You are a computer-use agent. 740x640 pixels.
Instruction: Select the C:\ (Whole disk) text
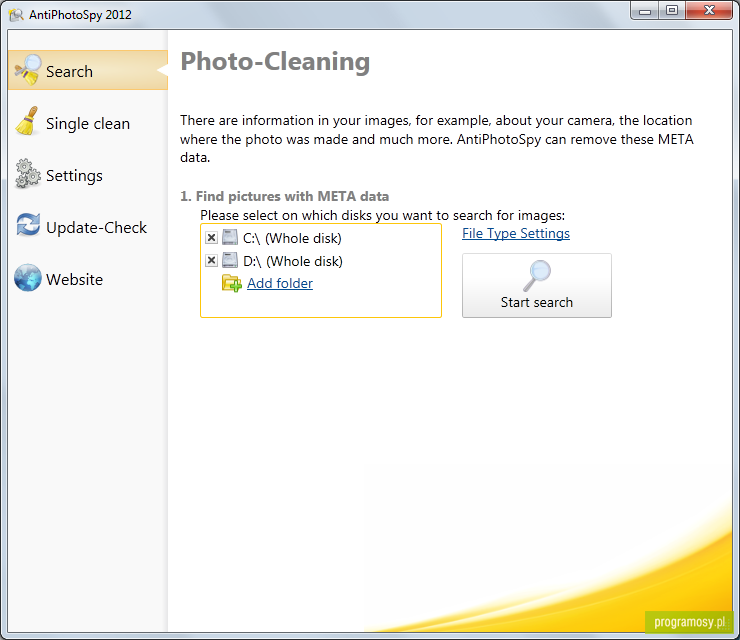(x=292, y=238)
